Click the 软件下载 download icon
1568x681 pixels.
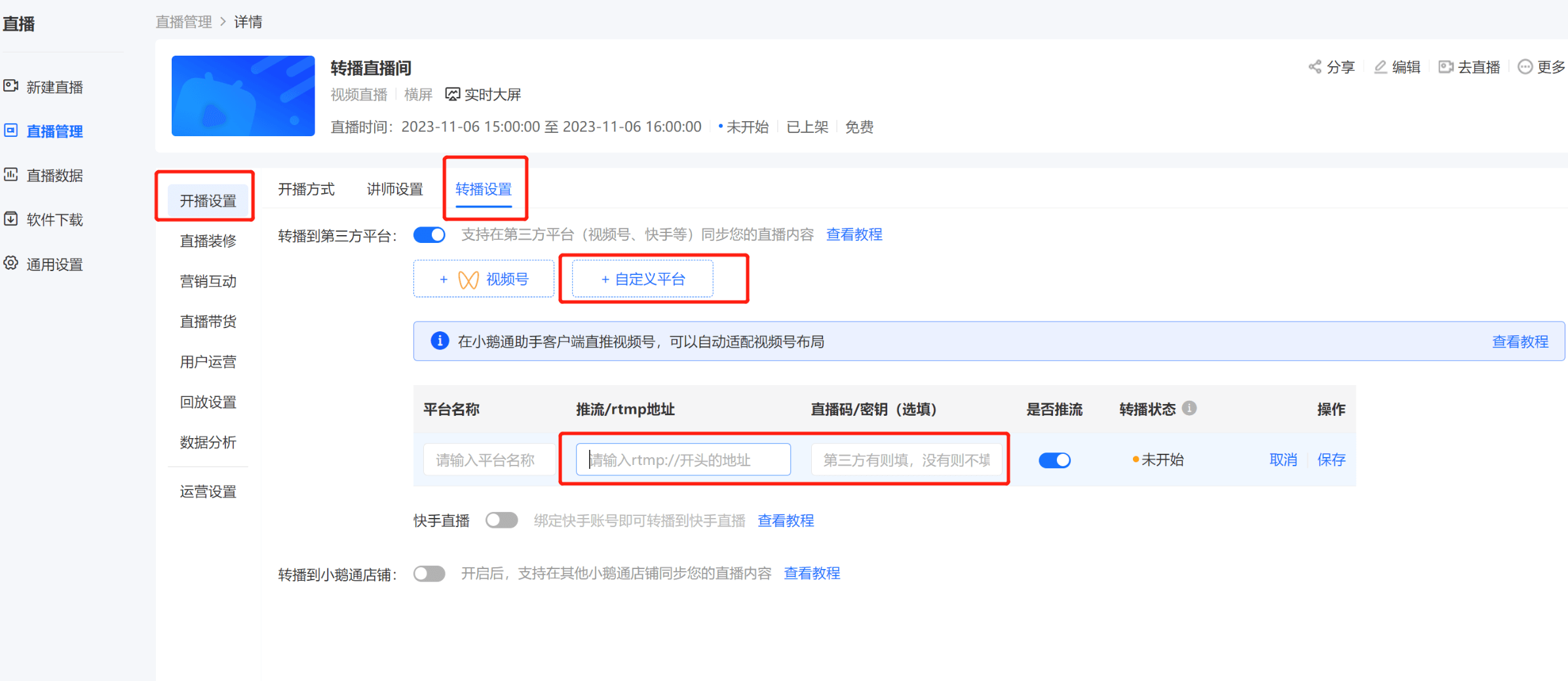point(10,219)
